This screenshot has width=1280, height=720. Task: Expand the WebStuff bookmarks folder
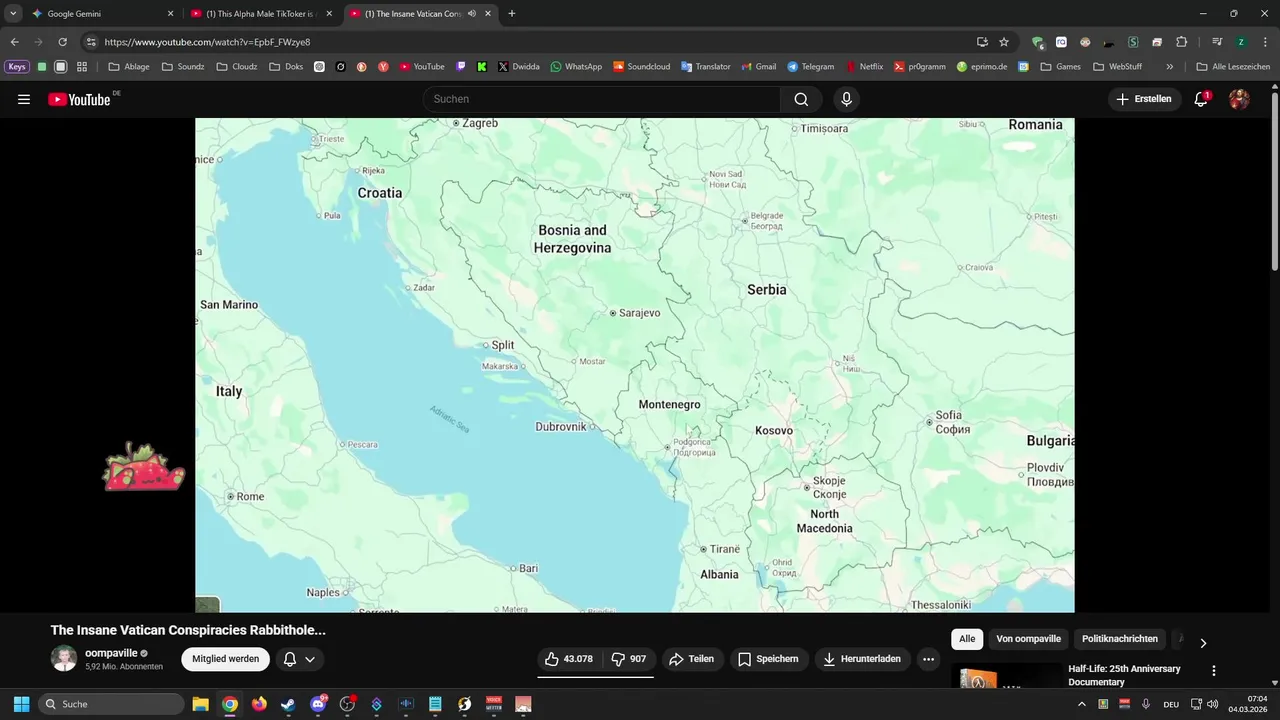1118,67
